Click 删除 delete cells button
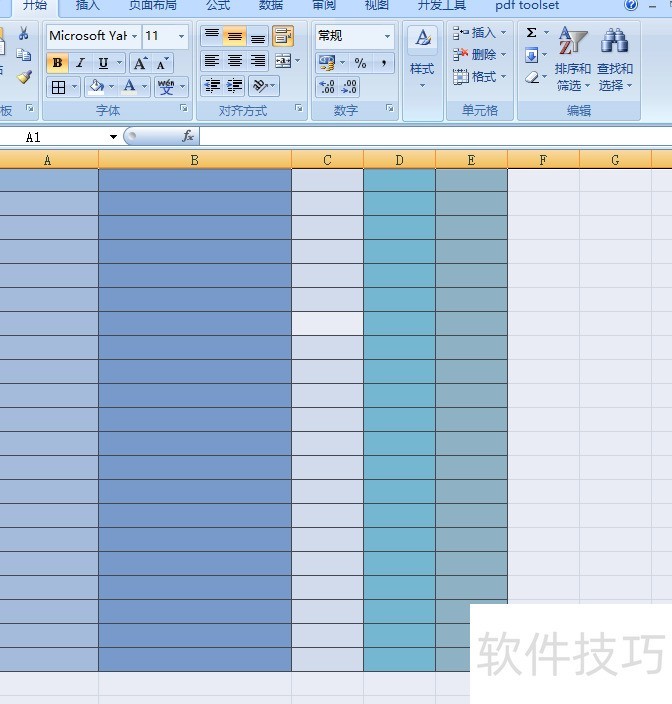672x704 pixels. pyautogui.click(x=479, y=55)
